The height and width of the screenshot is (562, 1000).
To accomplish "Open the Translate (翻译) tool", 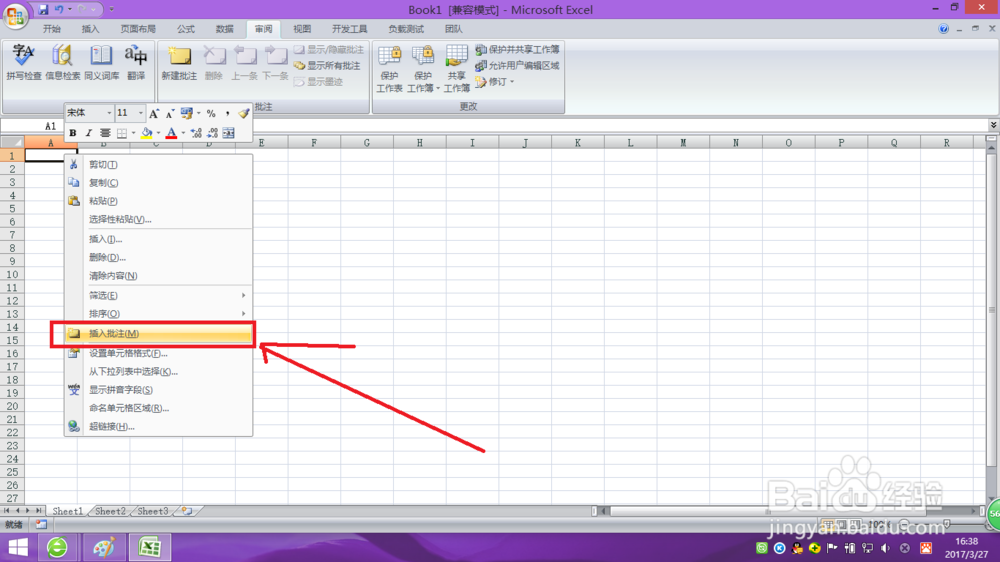I will [136, 63].
